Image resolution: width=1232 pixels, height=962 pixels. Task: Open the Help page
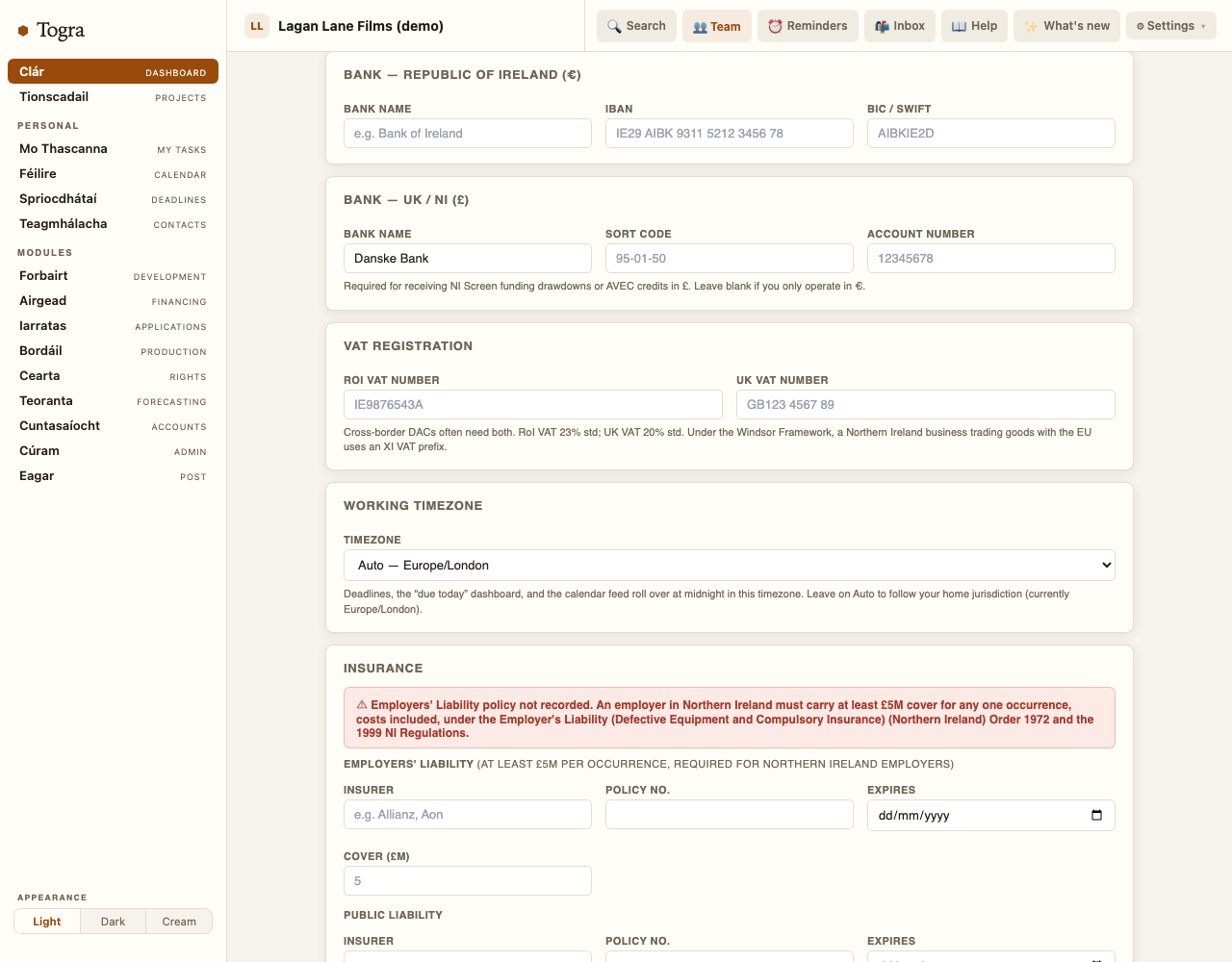tap(974, 26)
